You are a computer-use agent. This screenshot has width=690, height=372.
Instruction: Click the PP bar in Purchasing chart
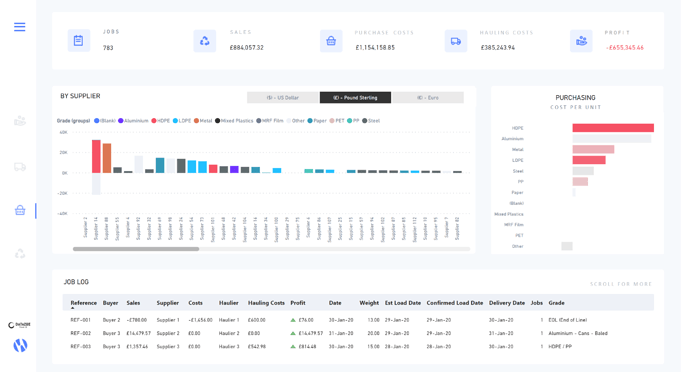pos(580,182)
